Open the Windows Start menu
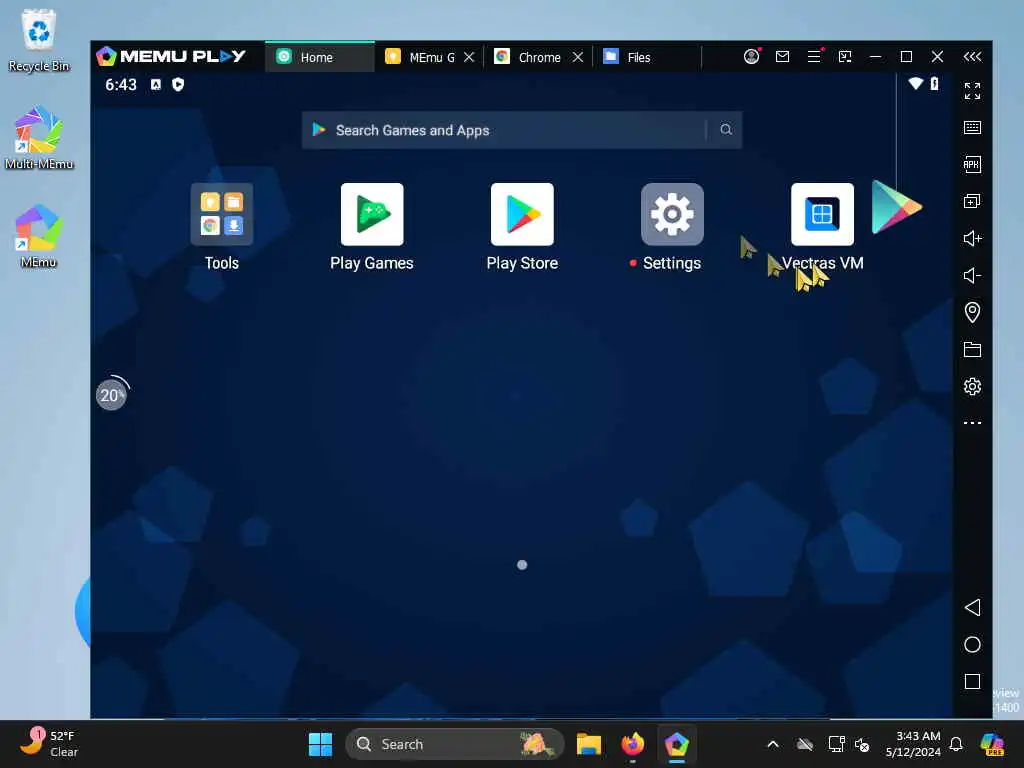Viewport: 1024px width, 768px height. 320,744
